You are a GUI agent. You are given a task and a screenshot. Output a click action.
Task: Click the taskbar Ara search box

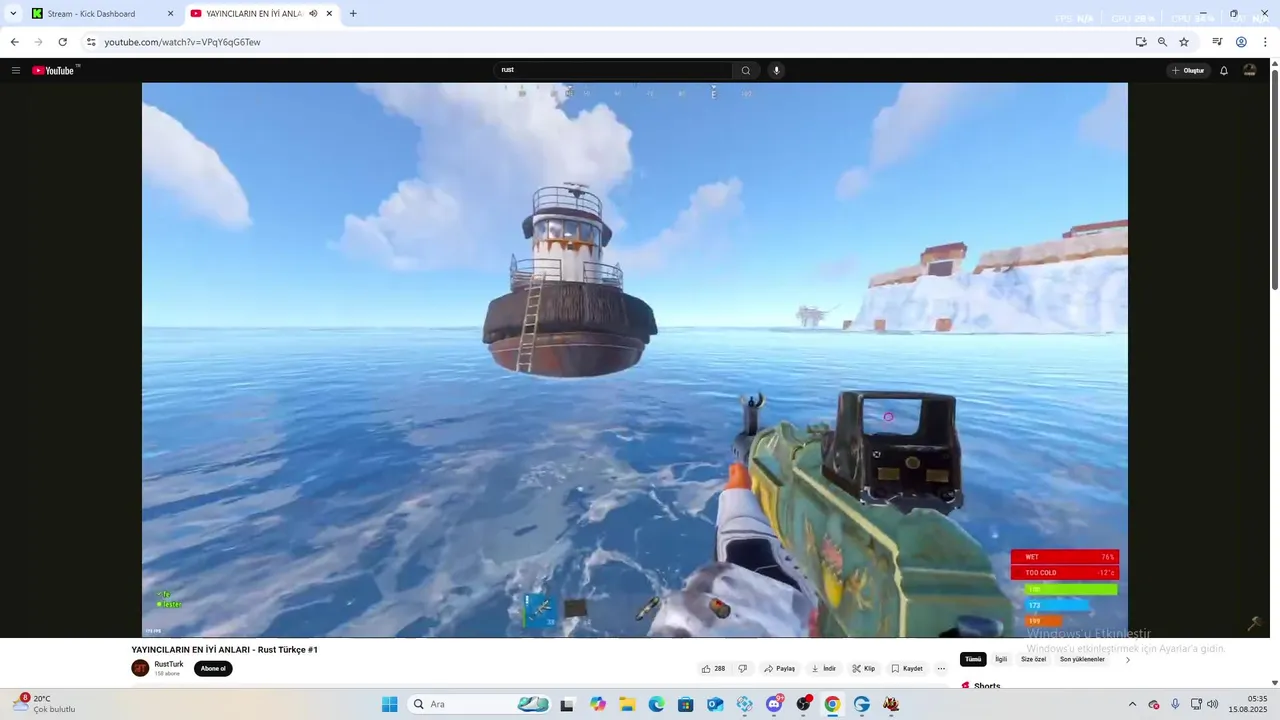[x=480, y=704]
